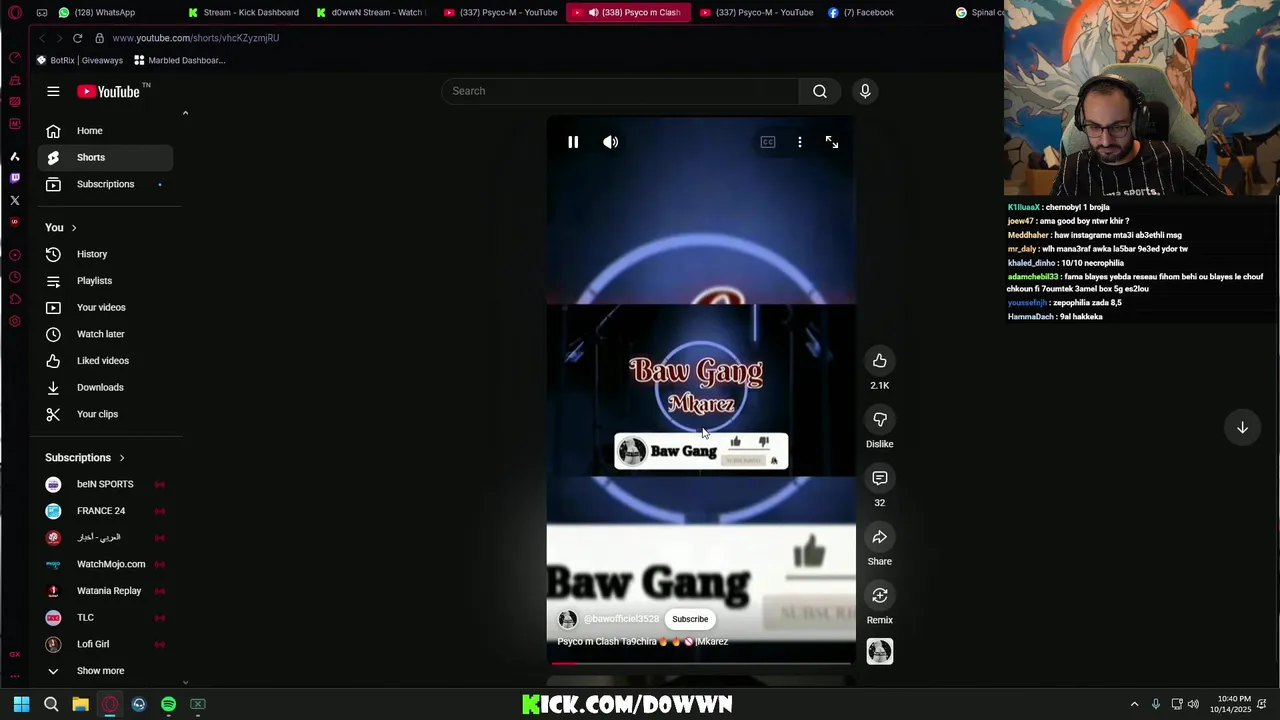The image size is (1280, 720).
Task: Open Spotify from the taskbar
Action: (x=168, y=704)
